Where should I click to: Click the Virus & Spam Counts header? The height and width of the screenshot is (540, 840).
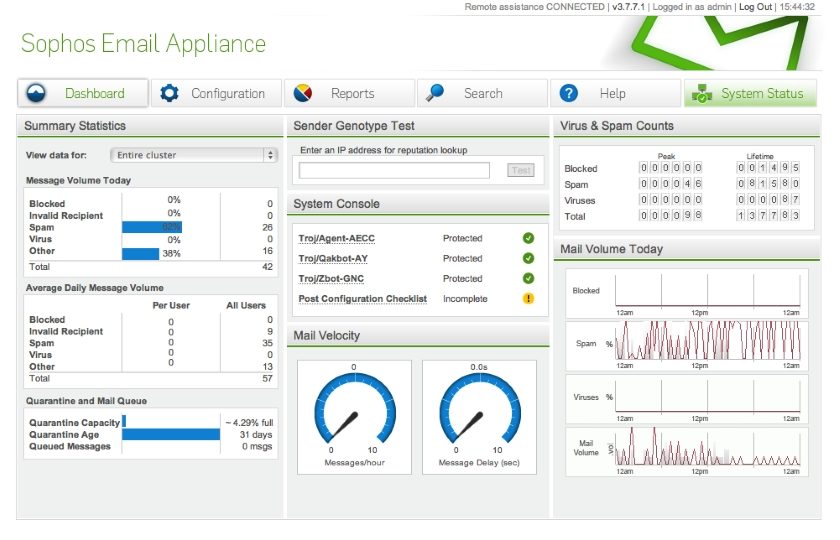coord(687,126)
